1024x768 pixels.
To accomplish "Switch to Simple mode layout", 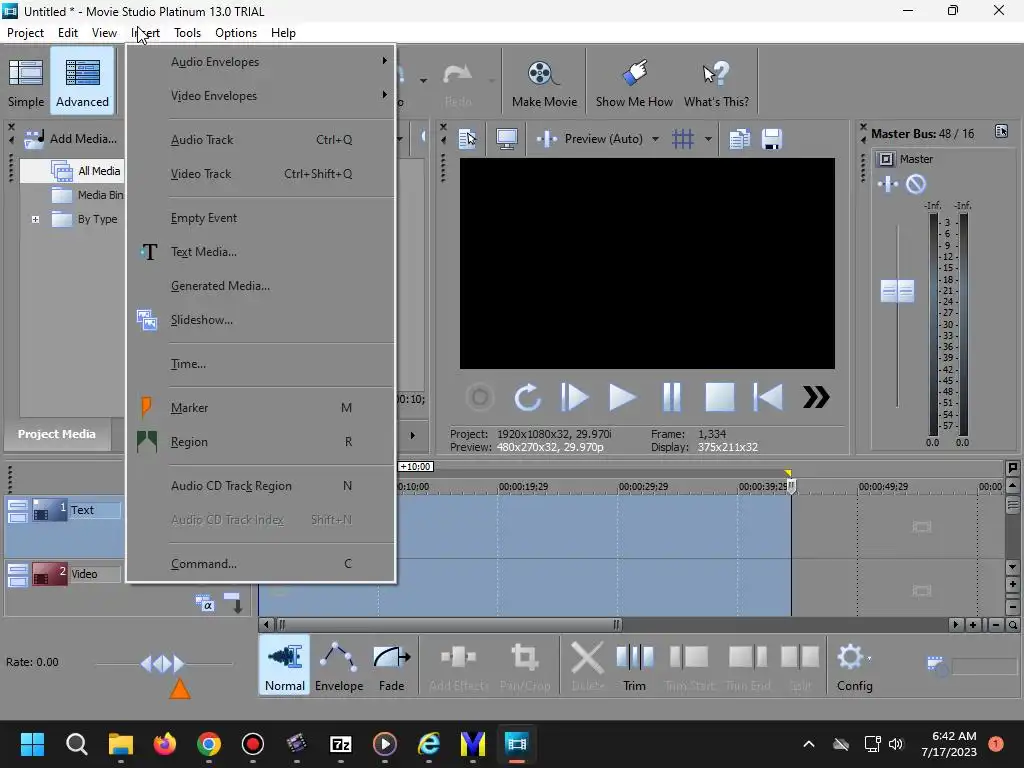I will pos(26,82).
